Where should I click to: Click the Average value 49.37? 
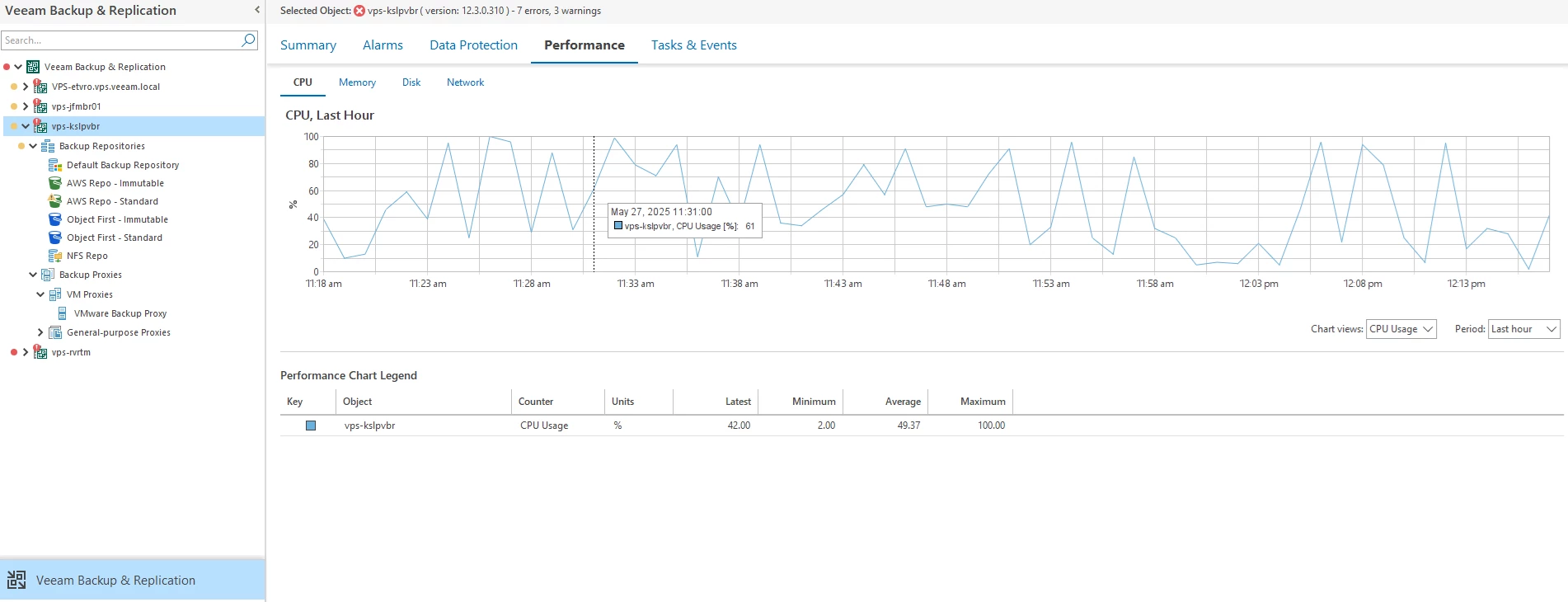click(908, 426)
